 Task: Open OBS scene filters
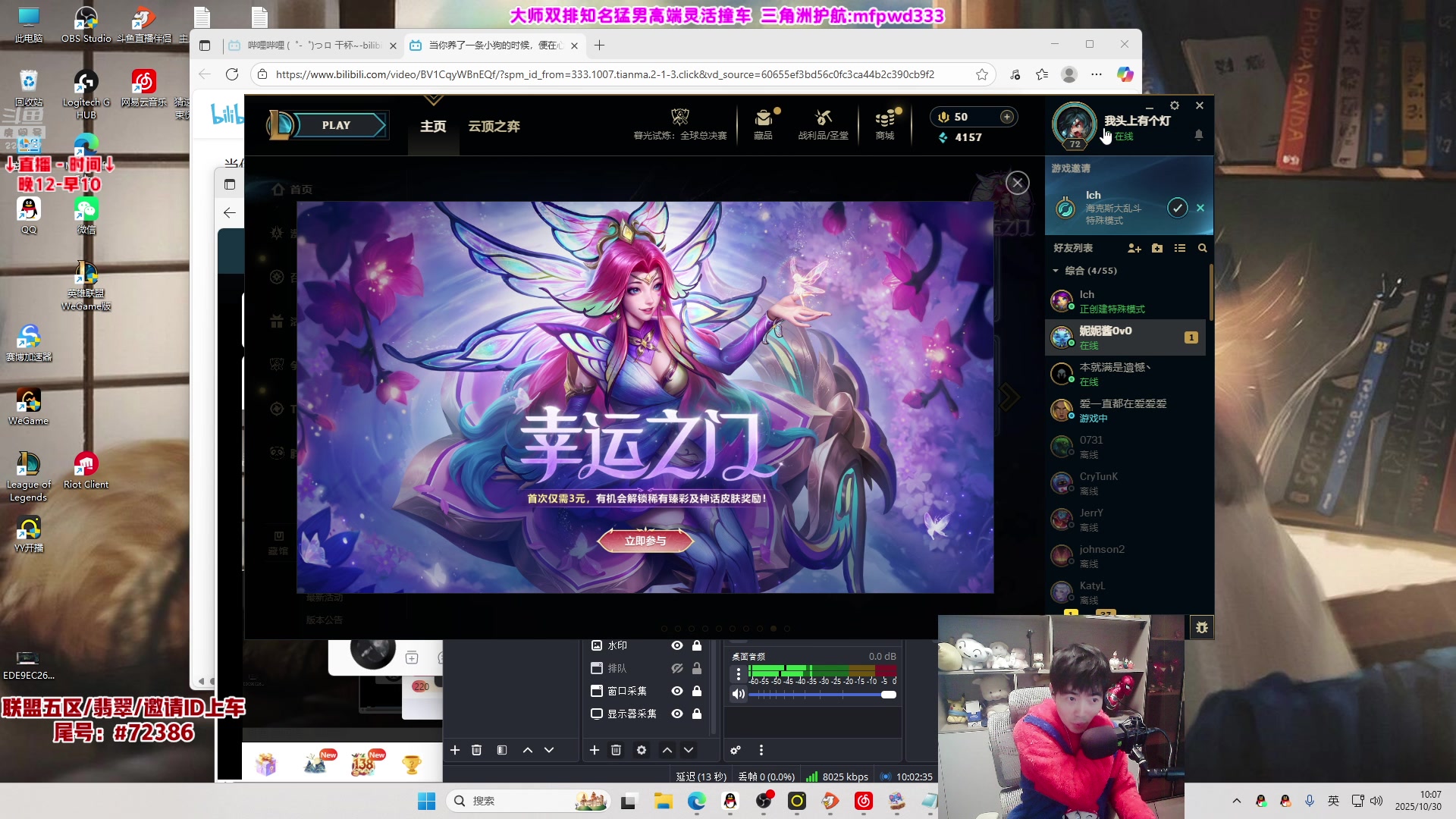502,750
